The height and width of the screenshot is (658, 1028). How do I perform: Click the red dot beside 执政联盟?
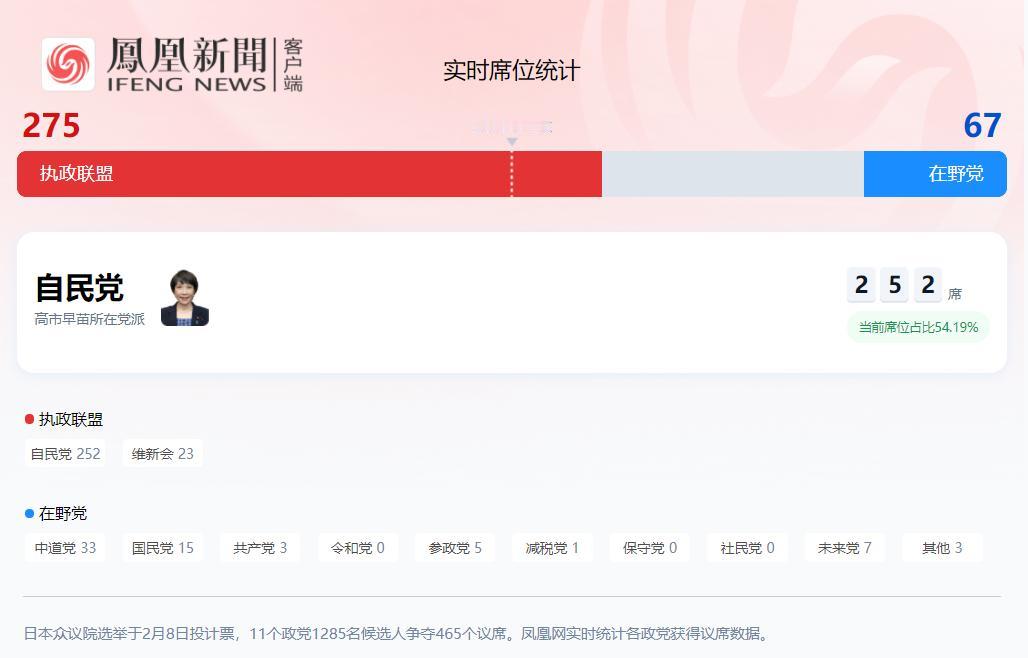pos(27,419)
